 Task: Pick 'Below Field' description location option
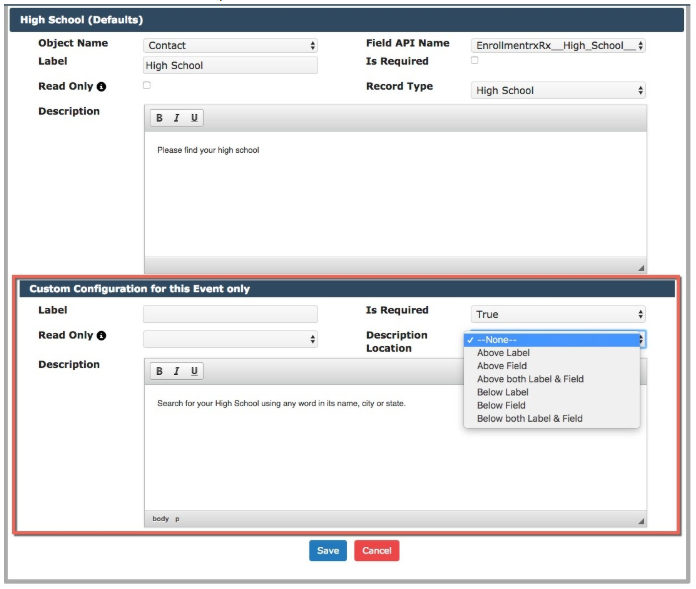[501, 406]
